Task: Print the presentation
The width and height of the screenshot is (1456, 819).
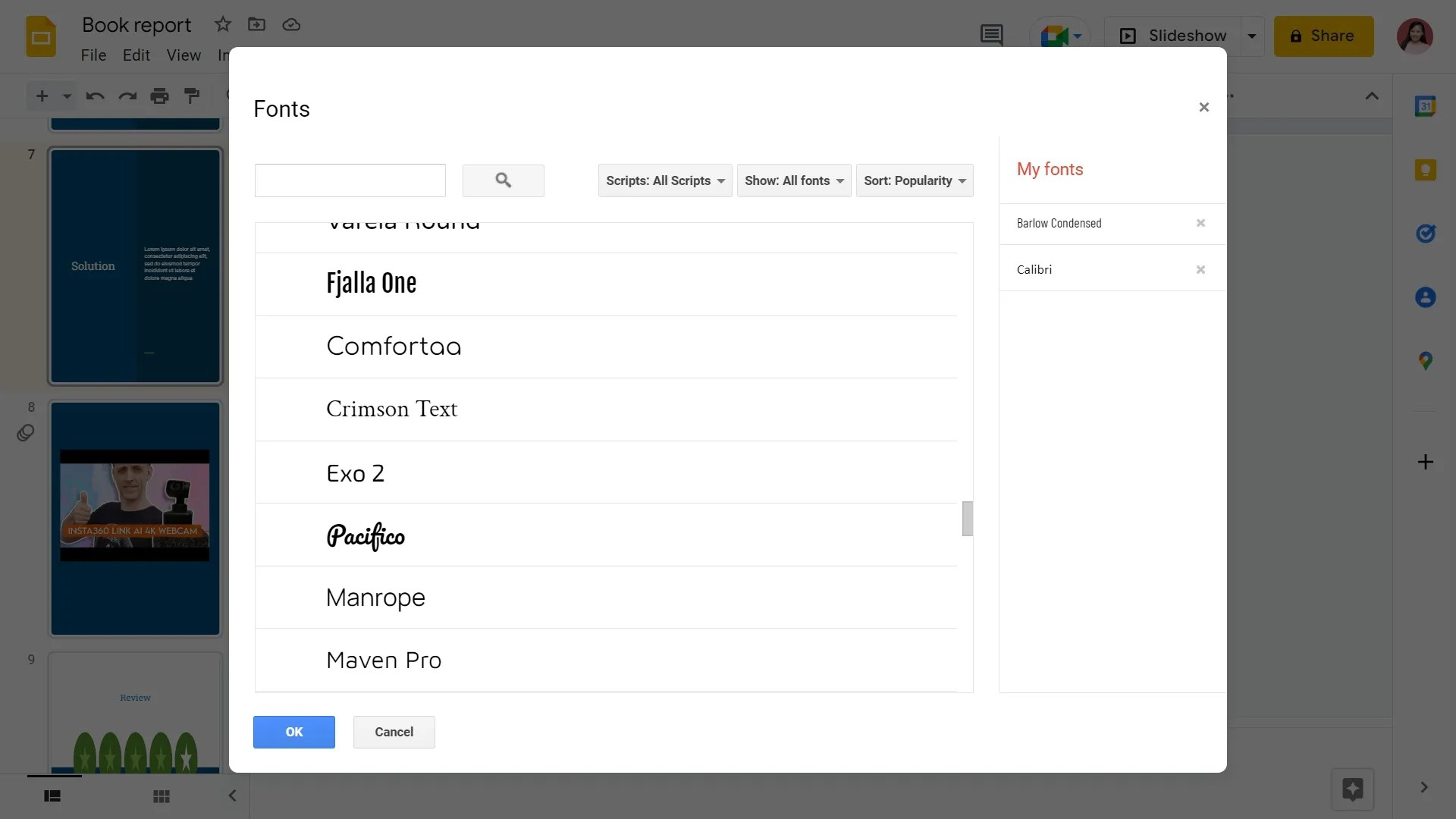Action: [159, 96]
